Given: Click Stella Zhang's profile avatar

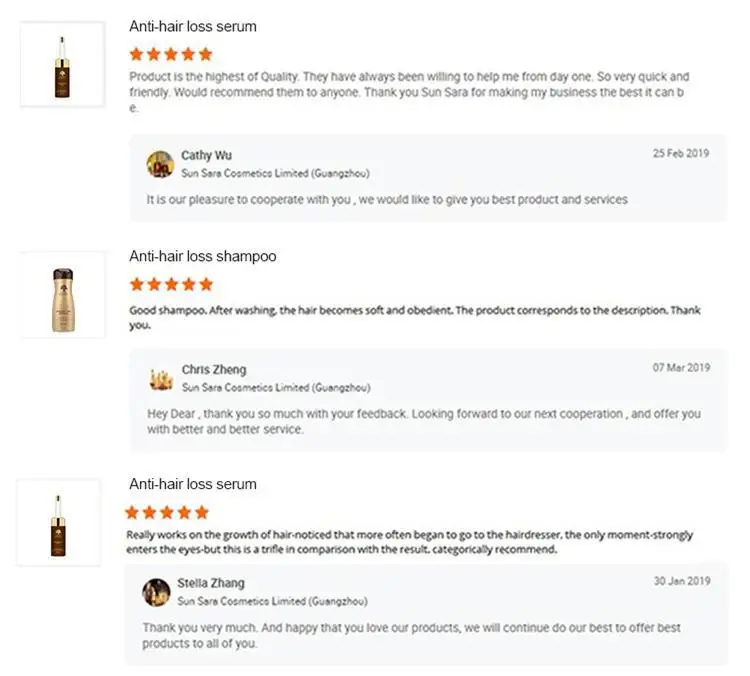Looking at the screenshot, I should pyautogui.click(x=156, y=592).
